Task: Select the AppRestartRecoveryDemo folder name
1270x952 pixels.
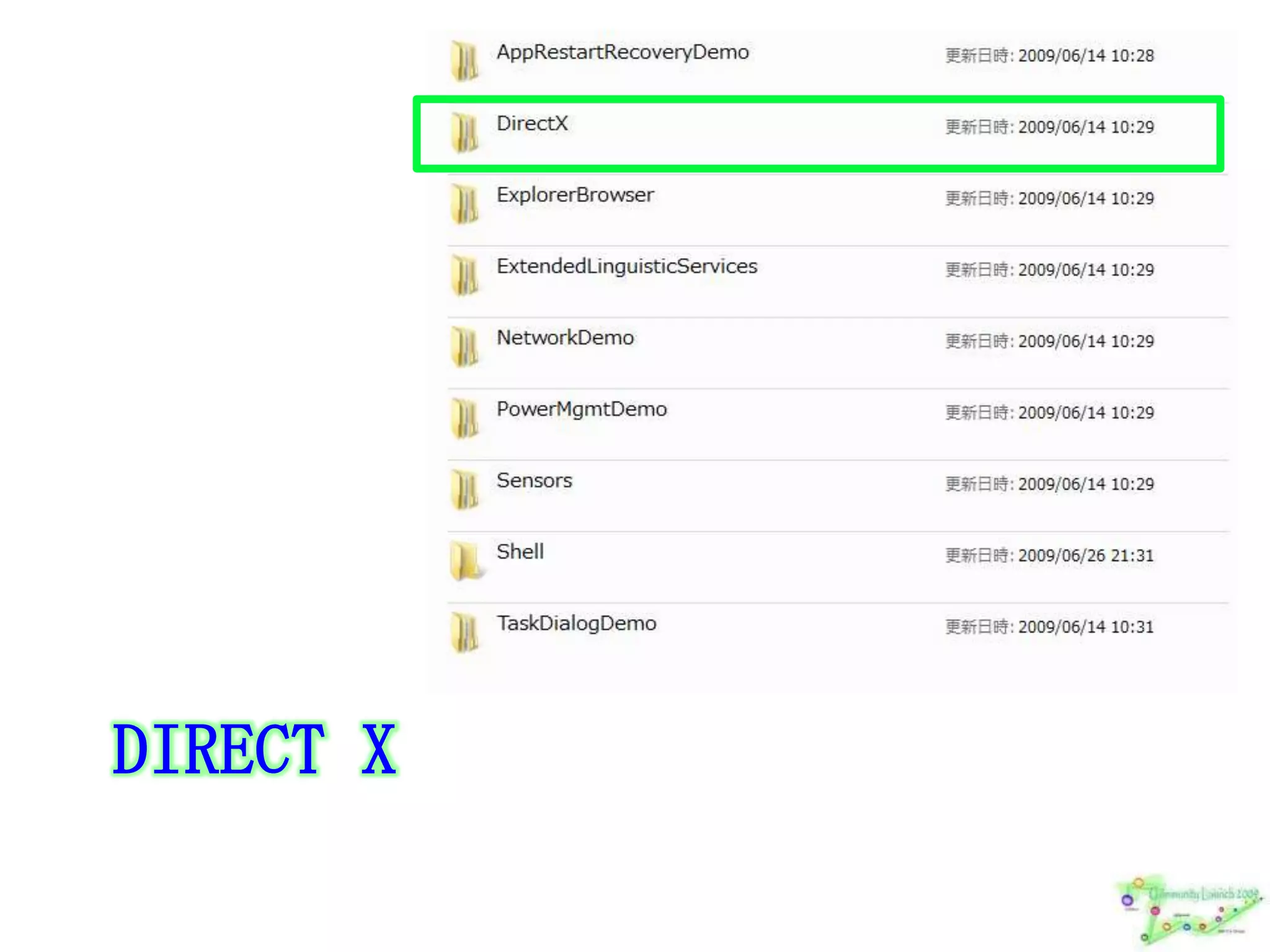Action: pyautogui.click(x=623, y=52)
